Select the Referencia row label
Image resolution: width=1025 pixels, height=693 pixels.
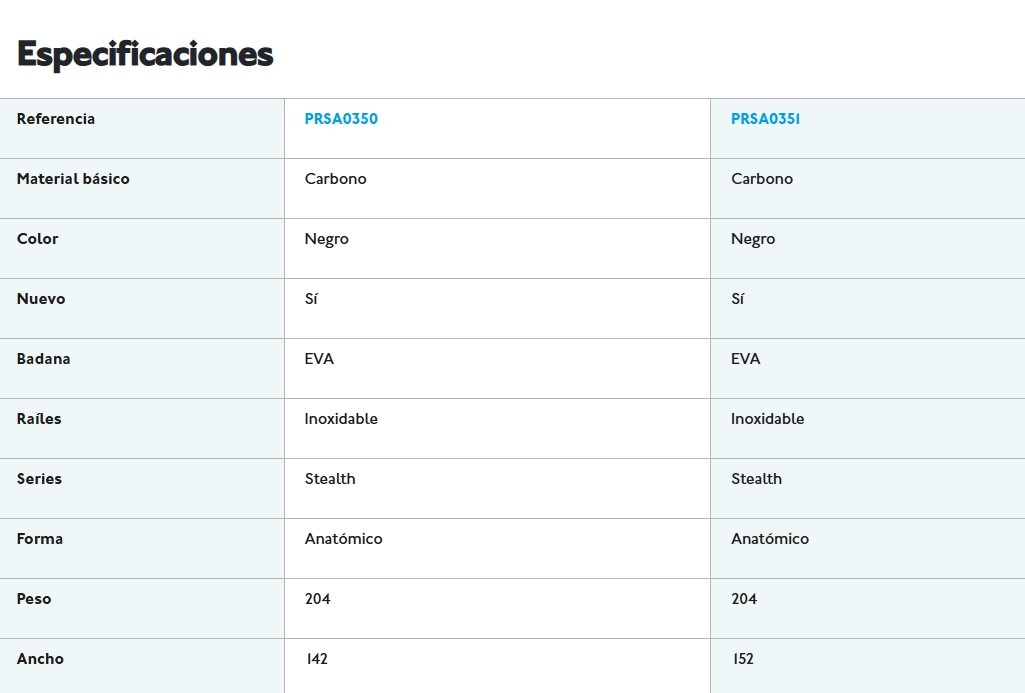(56, 119)
